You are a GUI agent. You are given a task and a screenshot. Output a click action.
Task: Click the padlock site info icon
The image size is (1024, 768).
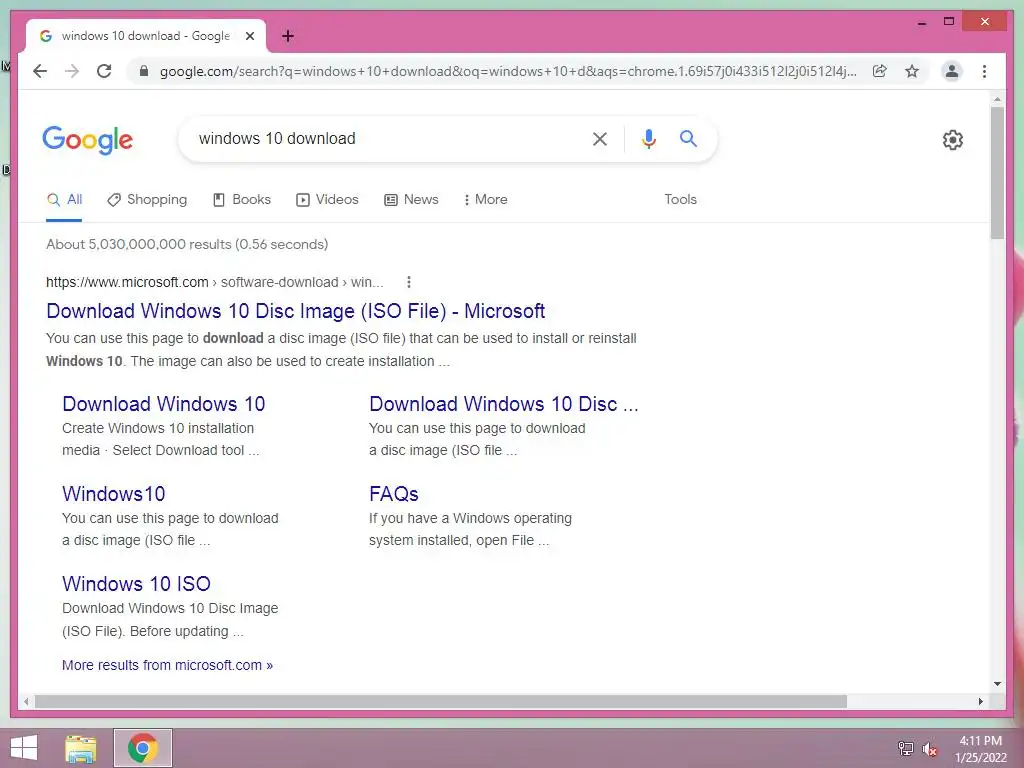pyautogui.click(x=144, y=71)
